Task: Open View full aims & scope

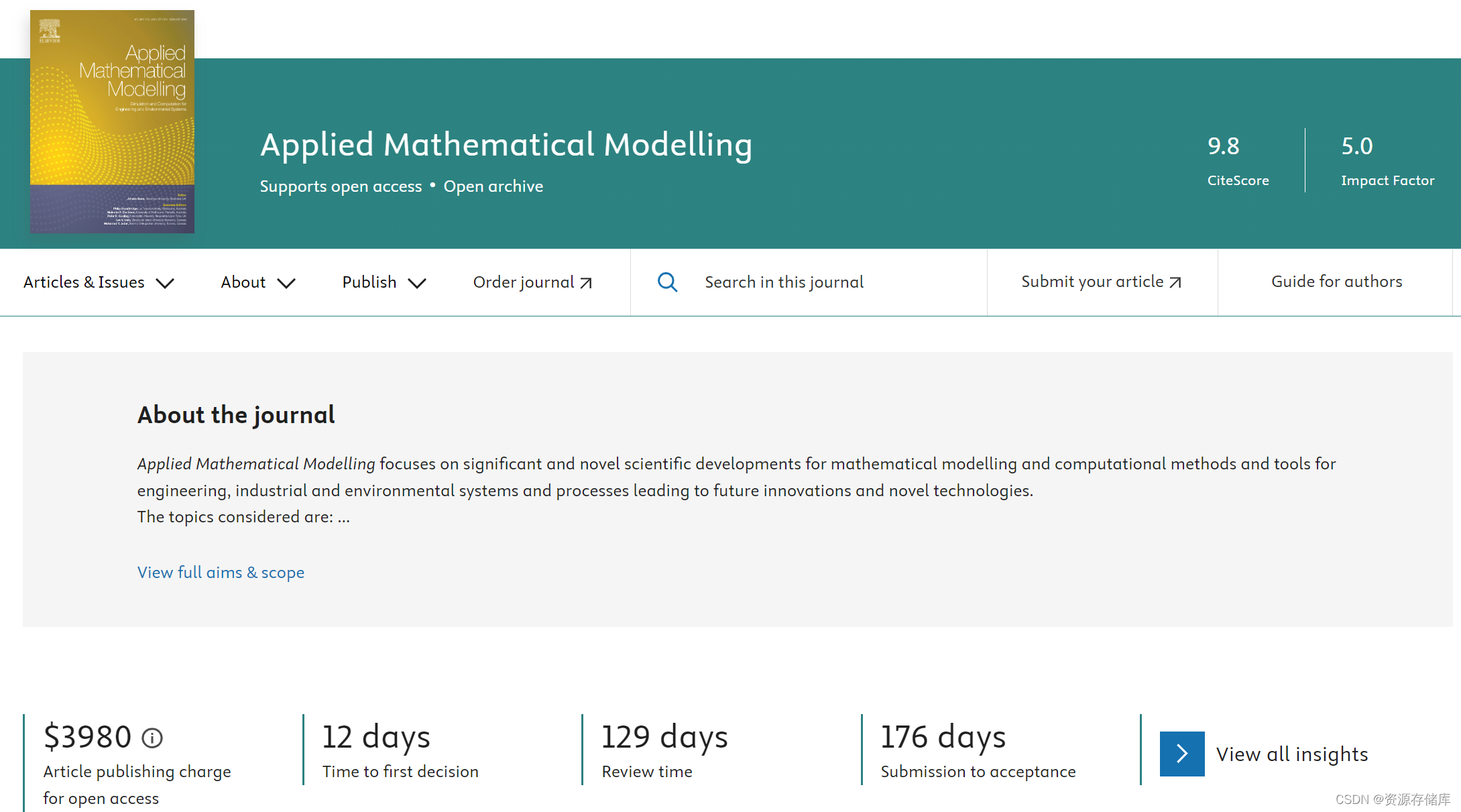Action: pos(221,573)
